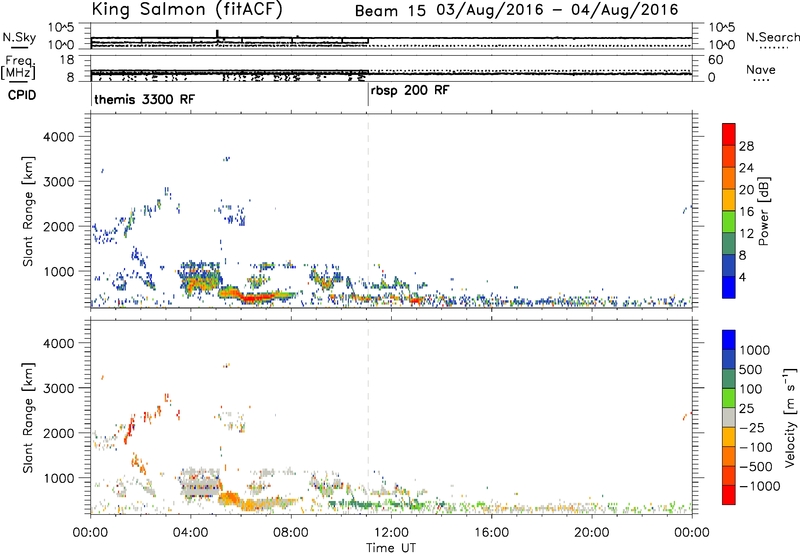Click the blue bottom of the power colorbar
This screenshot has width=800, height=554.
click(729, 287)
